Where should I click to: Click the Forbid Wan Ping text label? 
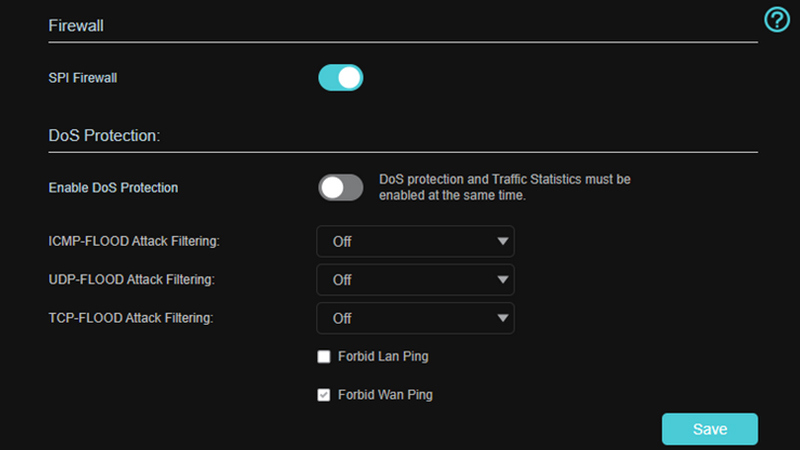point(385,395)
